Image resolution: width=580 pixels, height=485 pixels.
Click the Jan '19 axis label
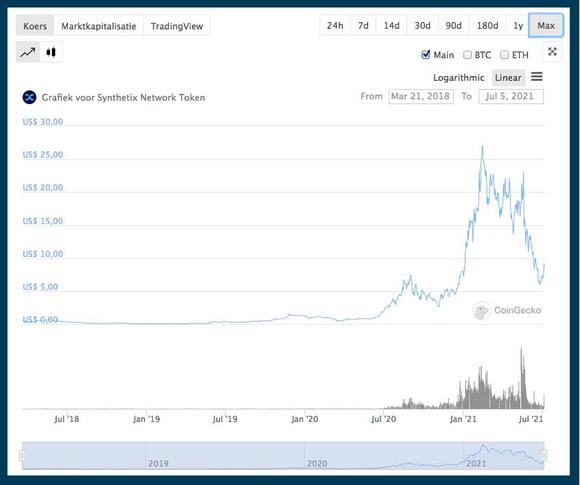[146, 419]
